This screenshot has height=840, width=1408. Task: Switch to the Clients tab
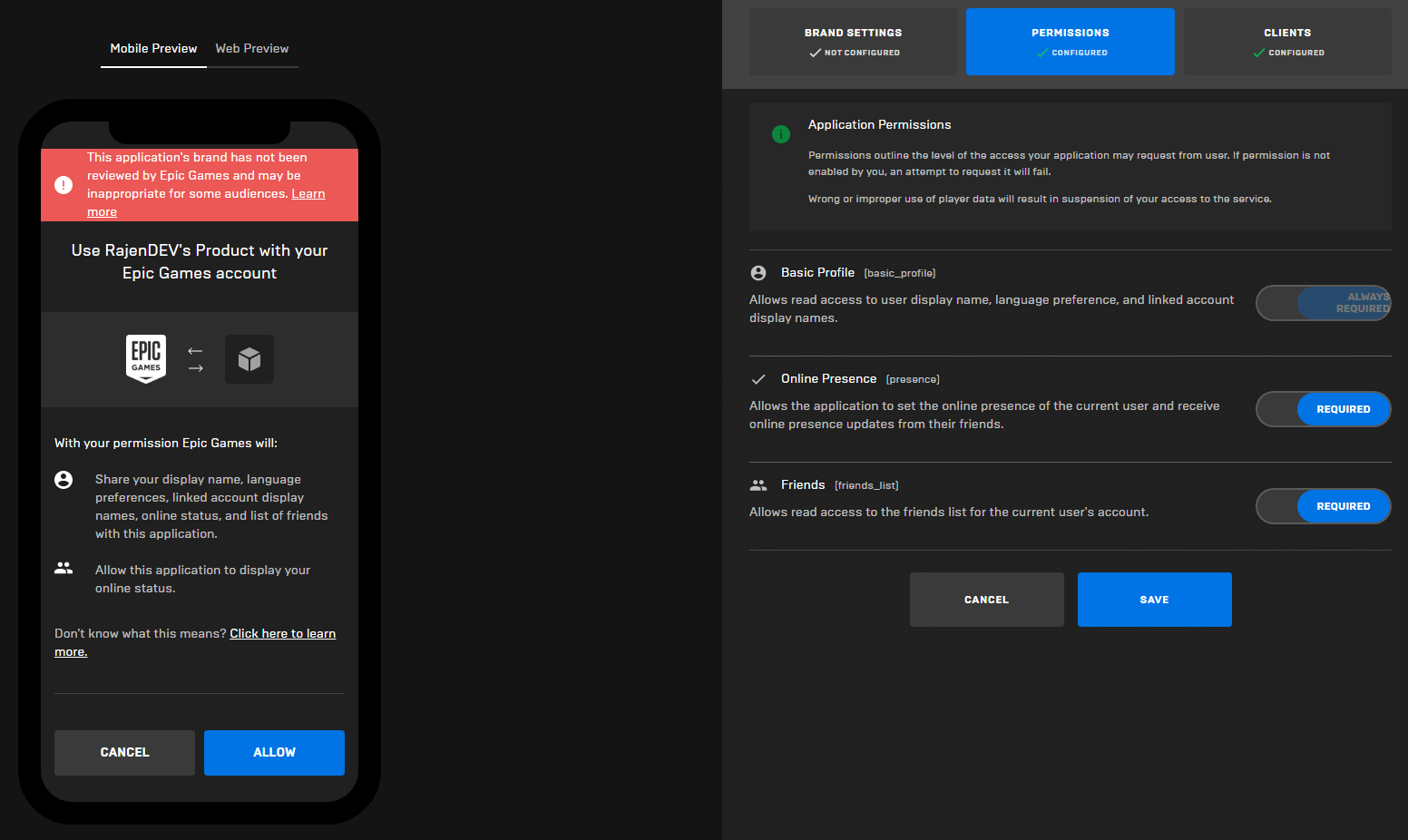[1286, 42]
